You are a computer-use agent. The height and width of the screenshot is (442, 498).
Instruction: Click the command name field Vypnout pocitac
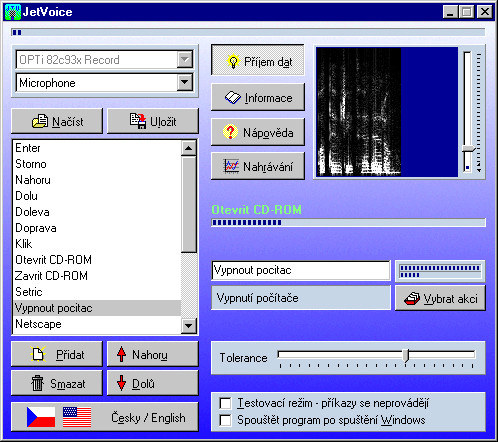coord(301,270)
